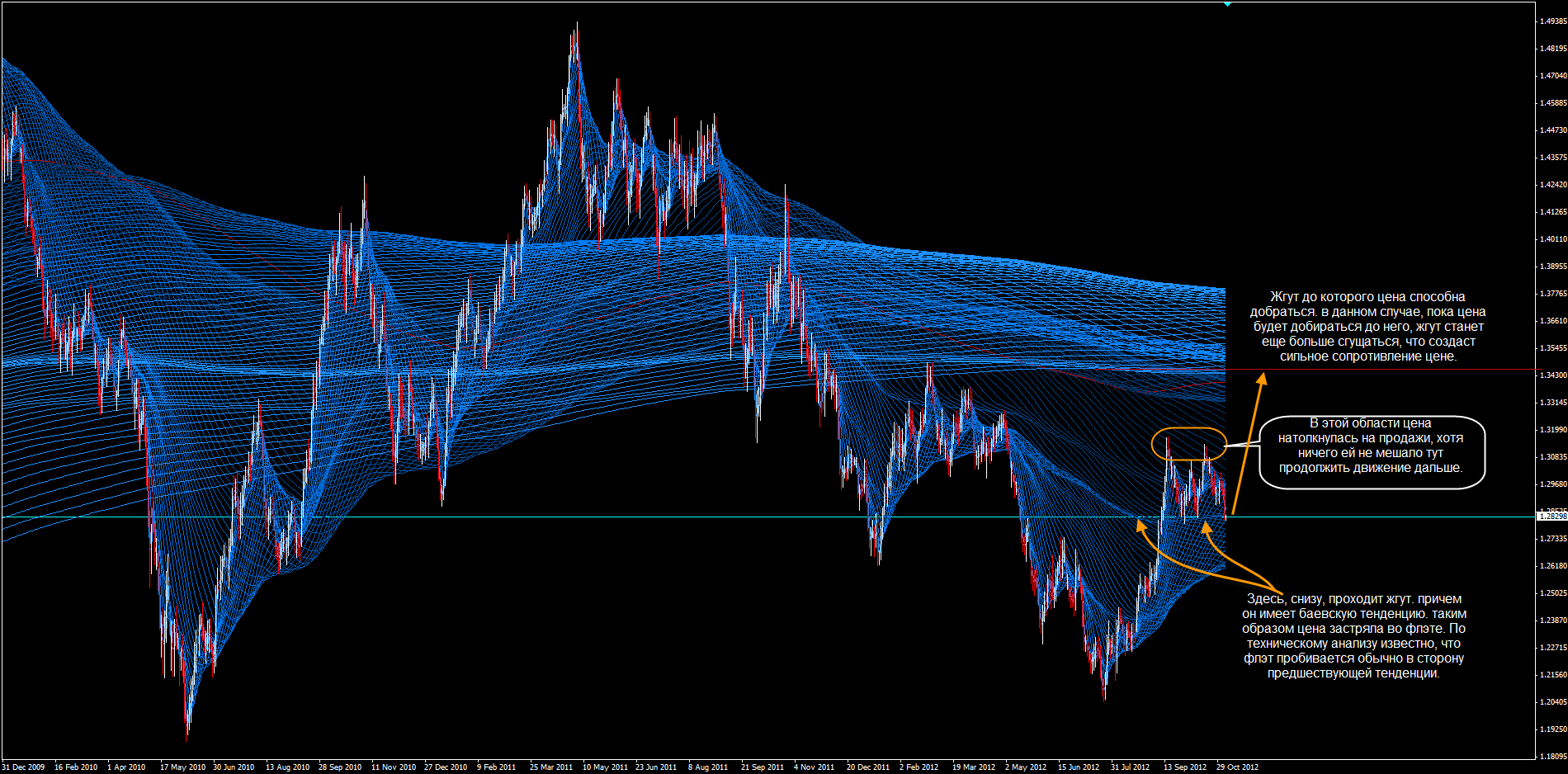Select the cyan horizontal price line

pos(767,517)
